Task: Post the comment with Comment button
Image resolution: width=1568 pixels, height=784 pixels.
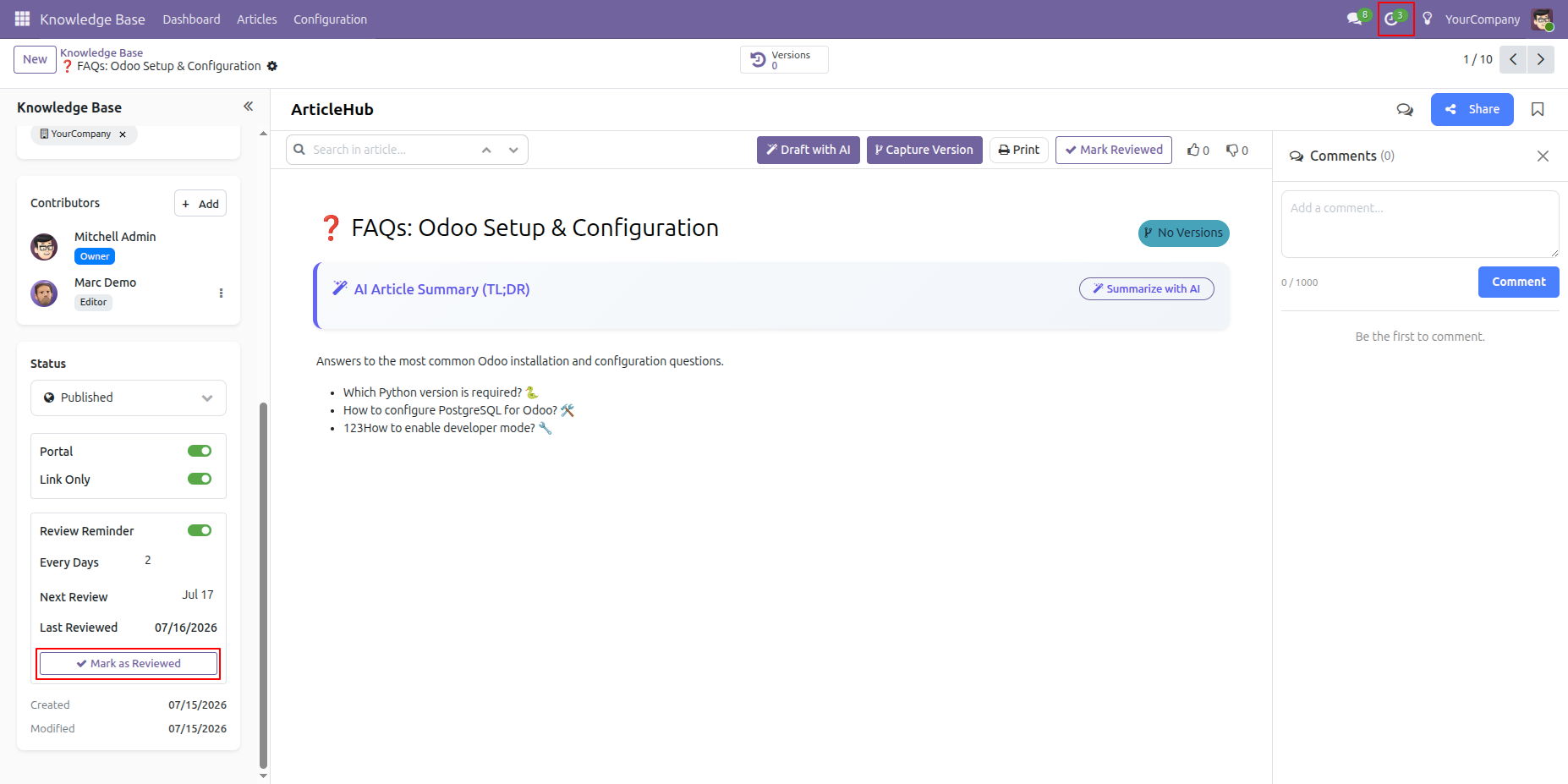Action: [x=1518, y=282]
